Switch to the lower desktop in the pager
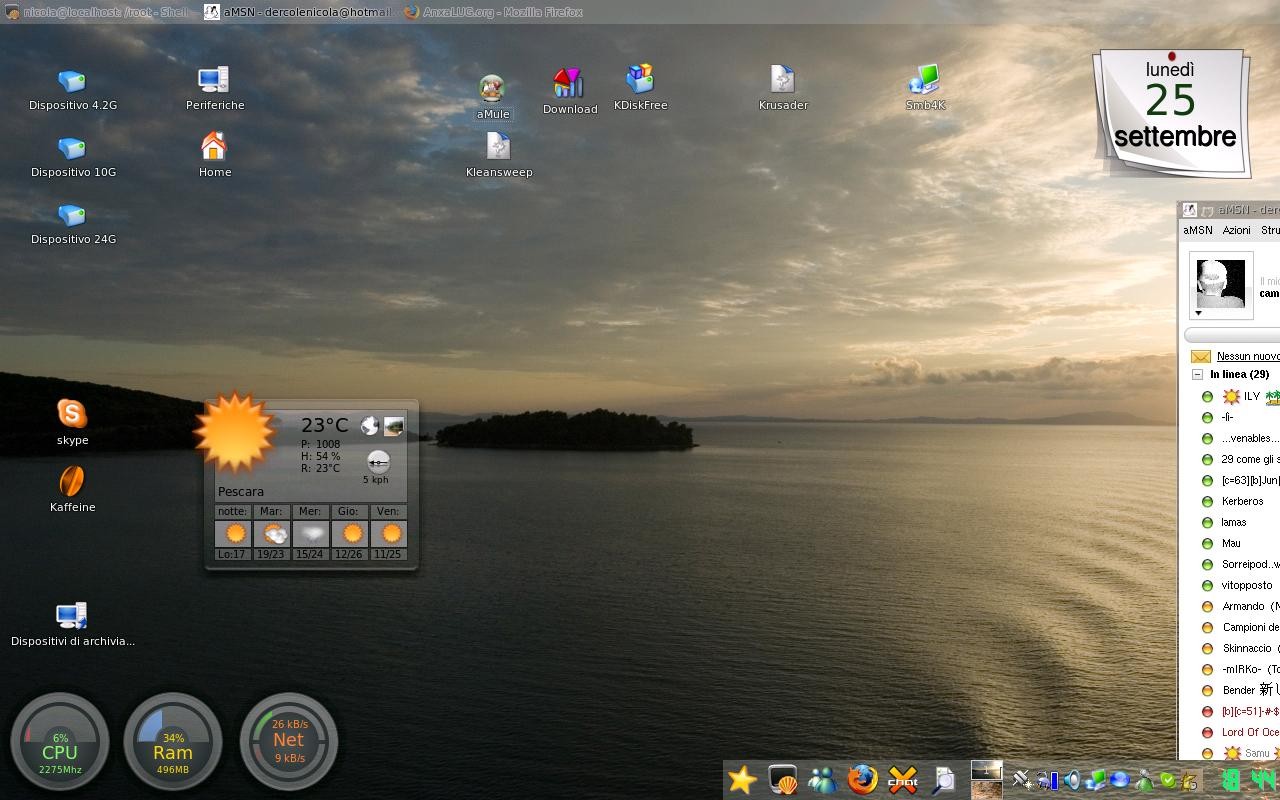Image resolution: width=1280 pixels, height=800 pixels. click(x=986, y=790)
